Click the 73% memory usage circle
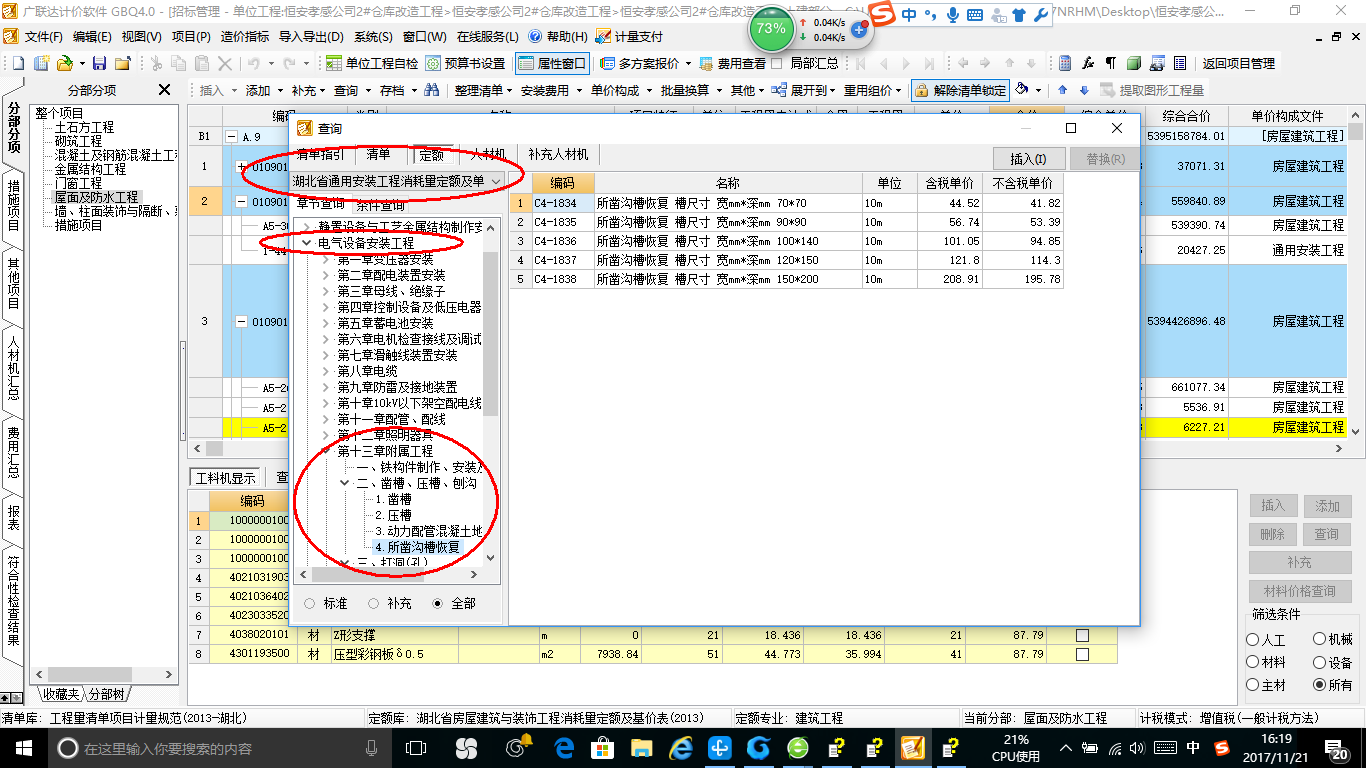The image size is (1366, 768). pyautogui.click(x=771, y=29)
